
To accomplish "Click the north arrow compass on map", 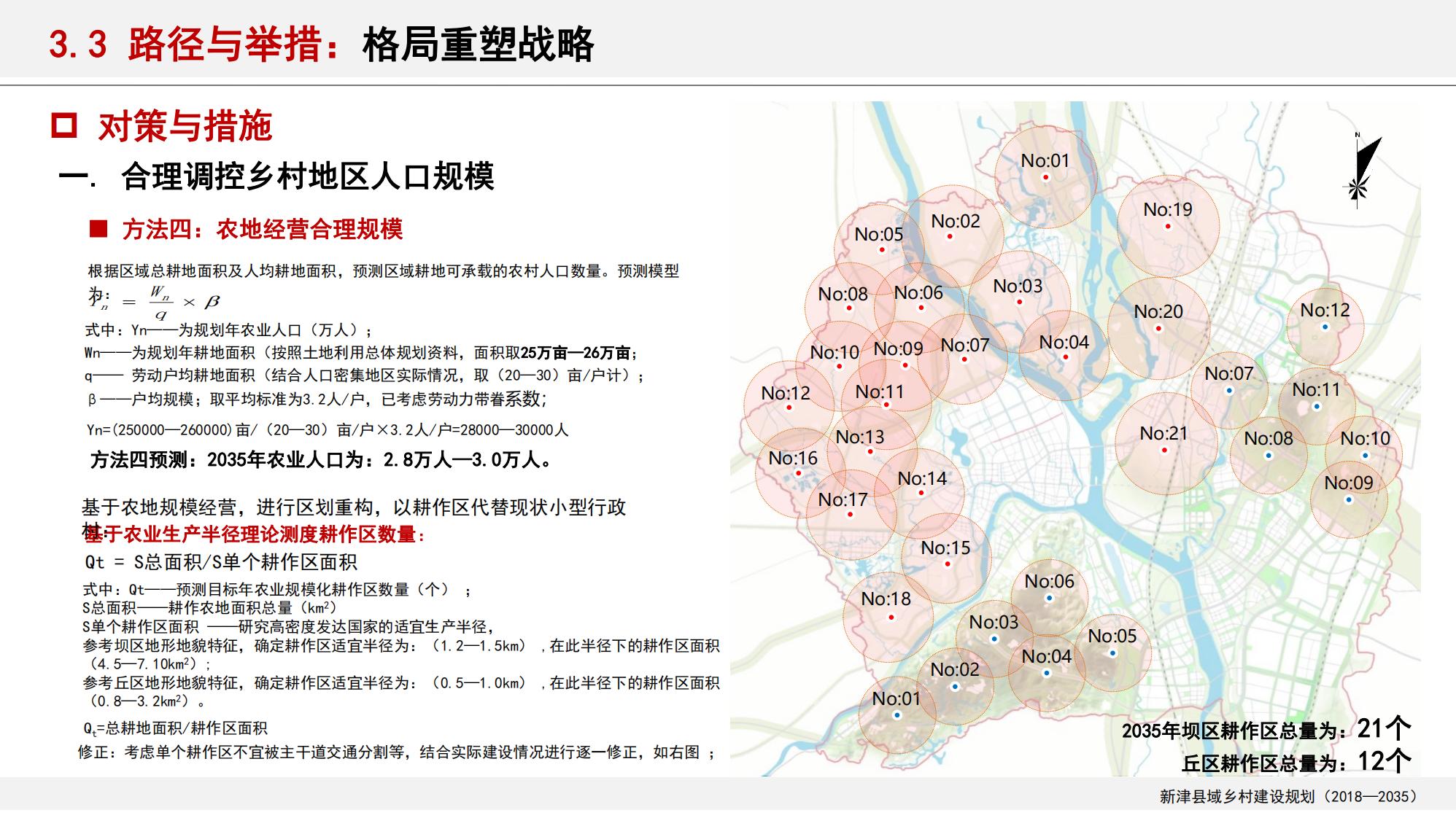I will (x=1361, y=169).
